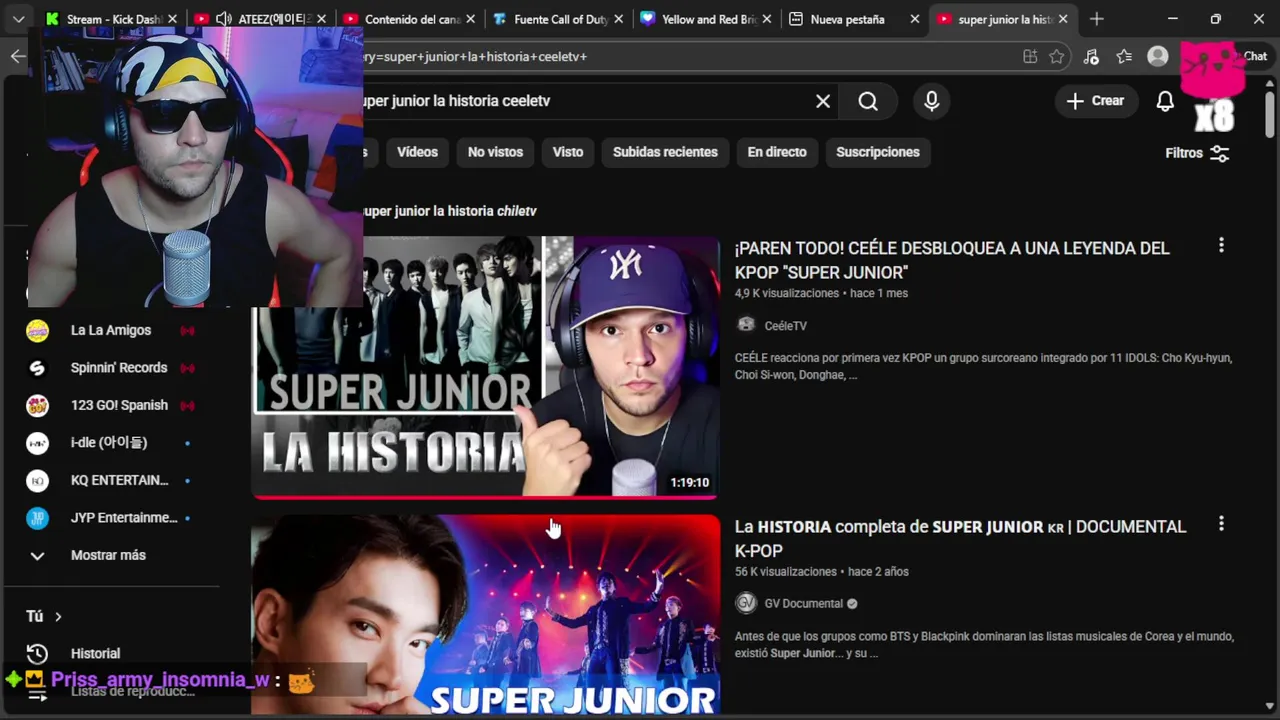Open the favorites list icon
The height and width of the screenshot is (720, 1280).
[x=1124, y=57]
